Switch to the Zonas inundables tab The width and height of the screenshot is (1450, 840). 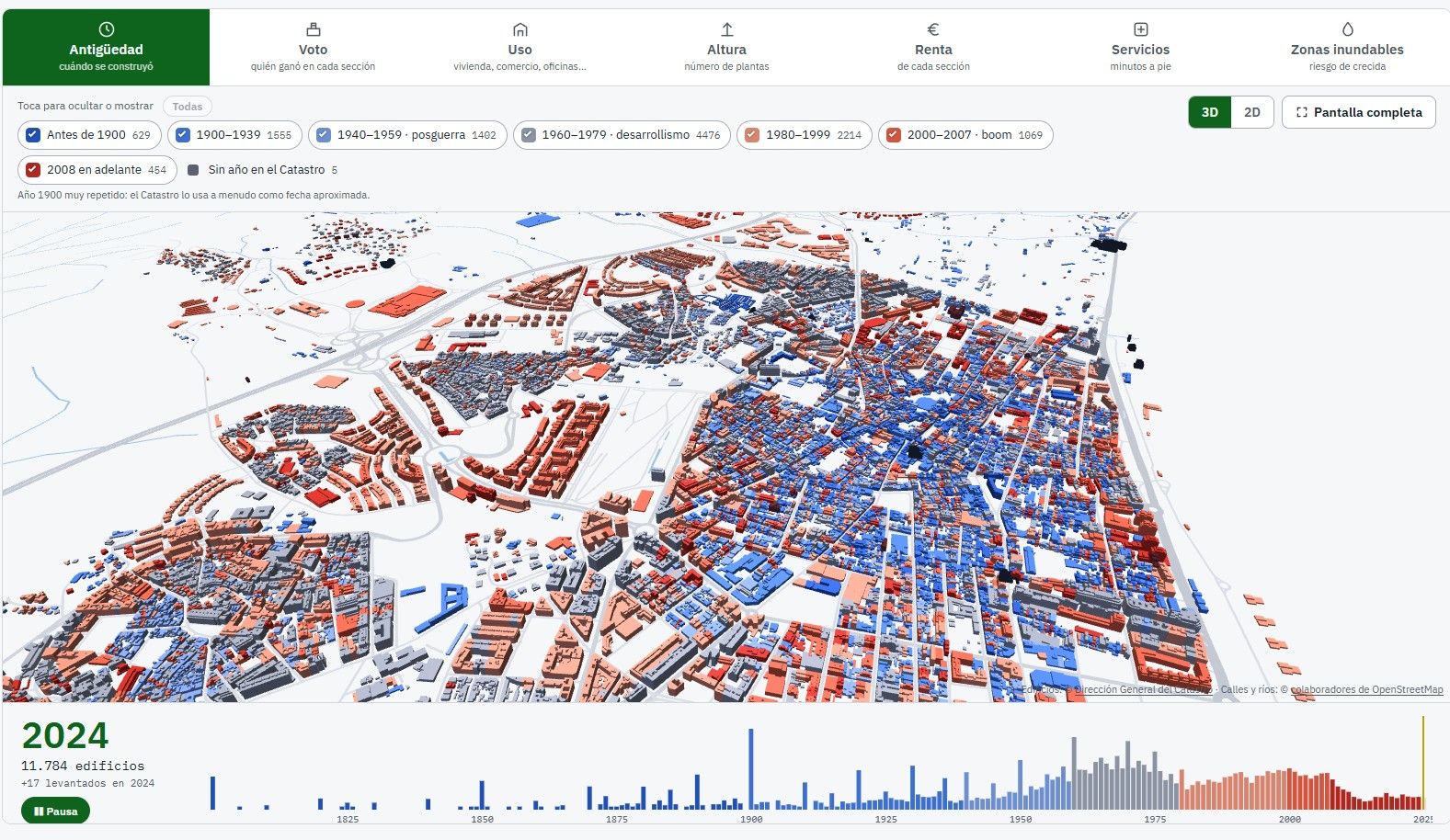(x=1347, y=48)
